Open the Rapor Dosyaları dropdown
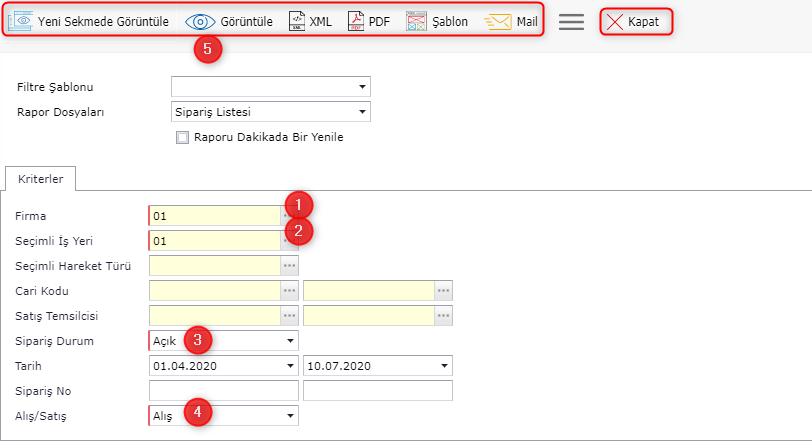Image resolution: width=812 pixels, height=441 pixels. click(361, 112)
